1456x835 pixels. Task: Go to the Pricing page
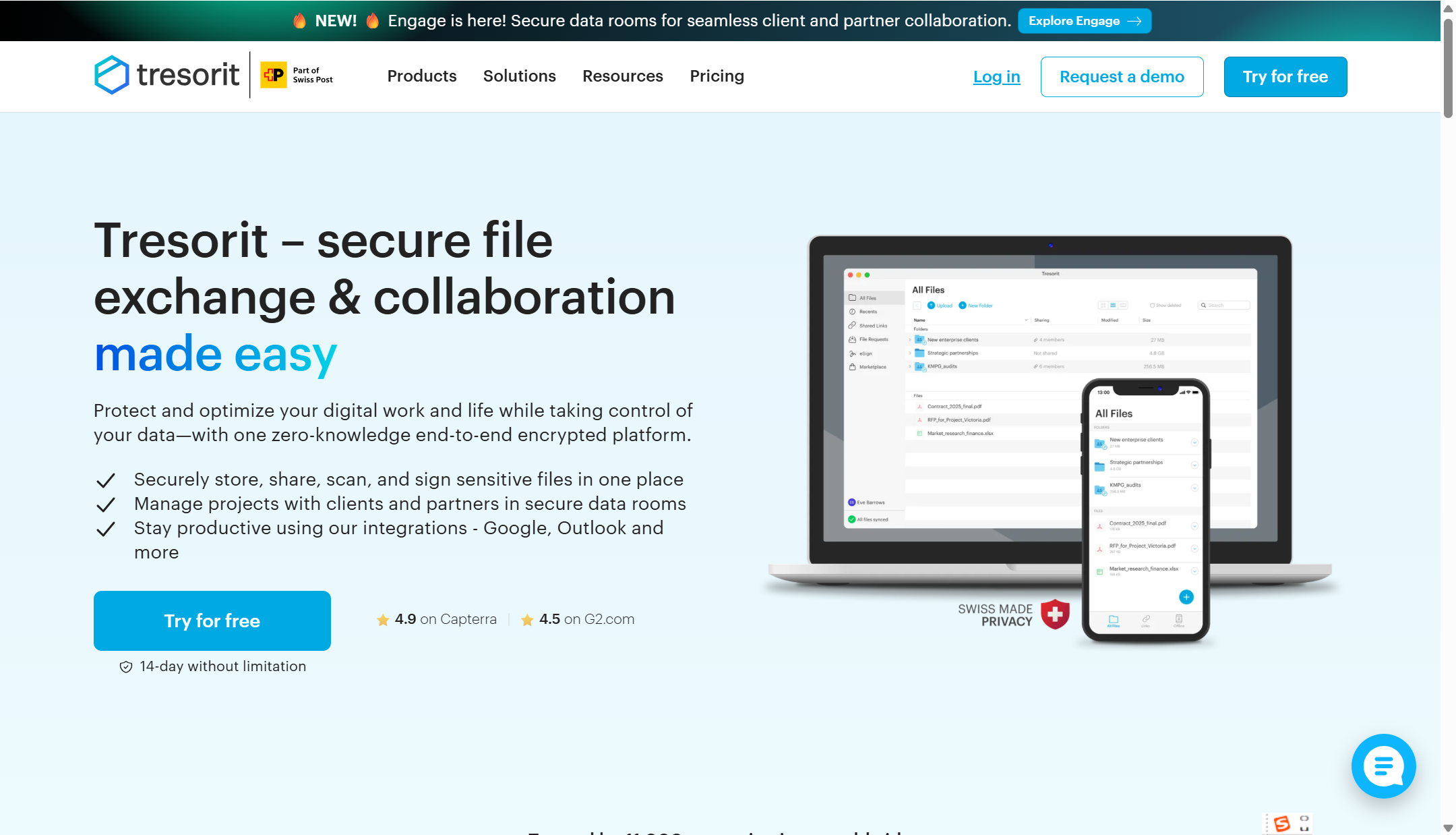pyautogui.click(x=717, y=76)
